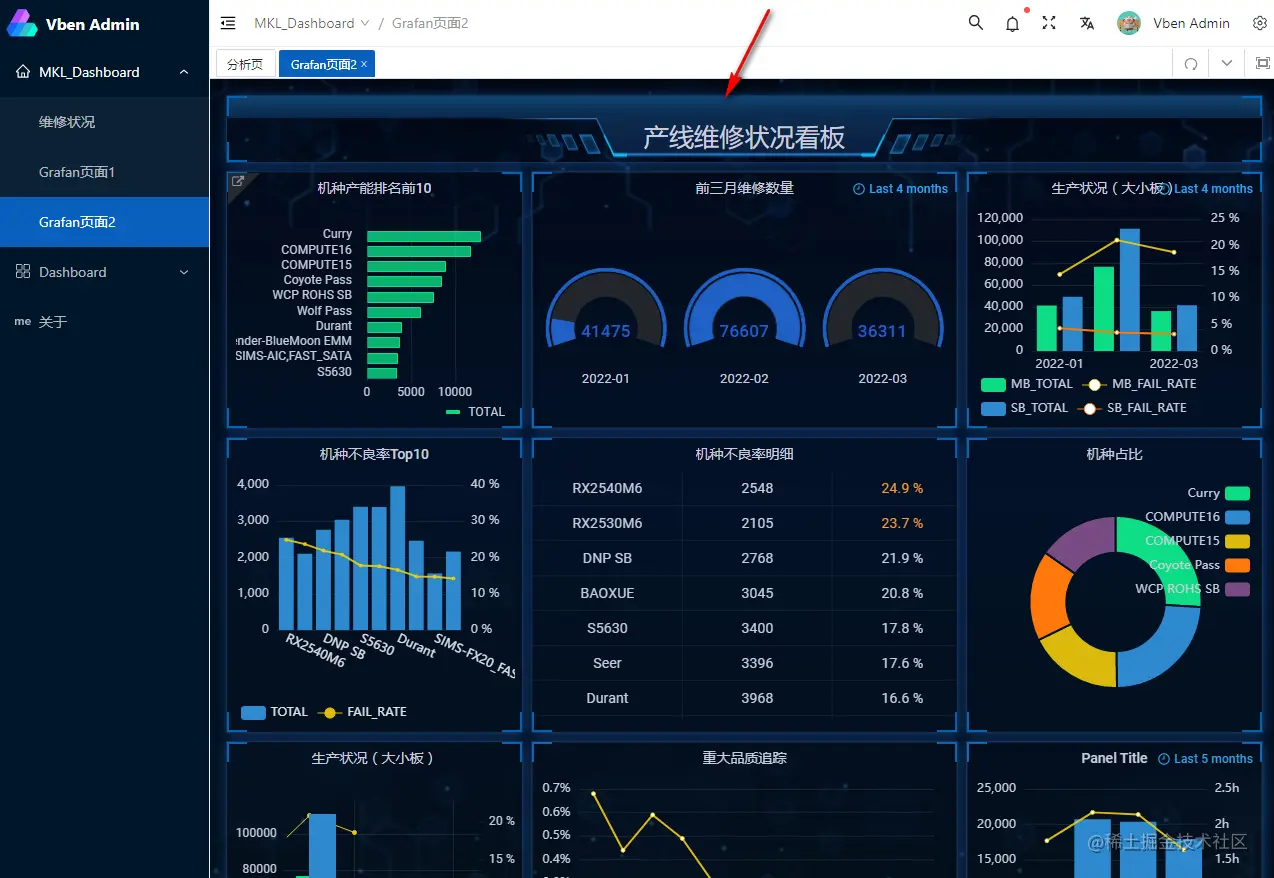Viewport: 1274px width, 878px height.
Task: Click clock icon beside Last 4 months in 前三月维修数量
Action: click(x=858, y=188)
